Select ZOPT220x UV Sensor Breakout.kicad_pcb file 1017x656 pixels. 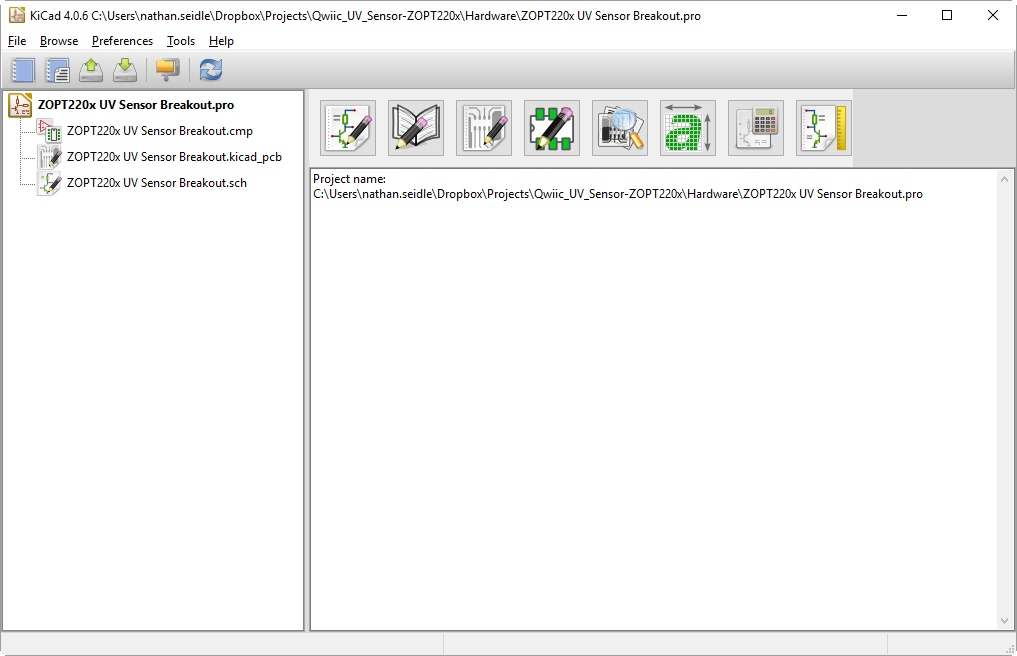click(x=174, y=157)
